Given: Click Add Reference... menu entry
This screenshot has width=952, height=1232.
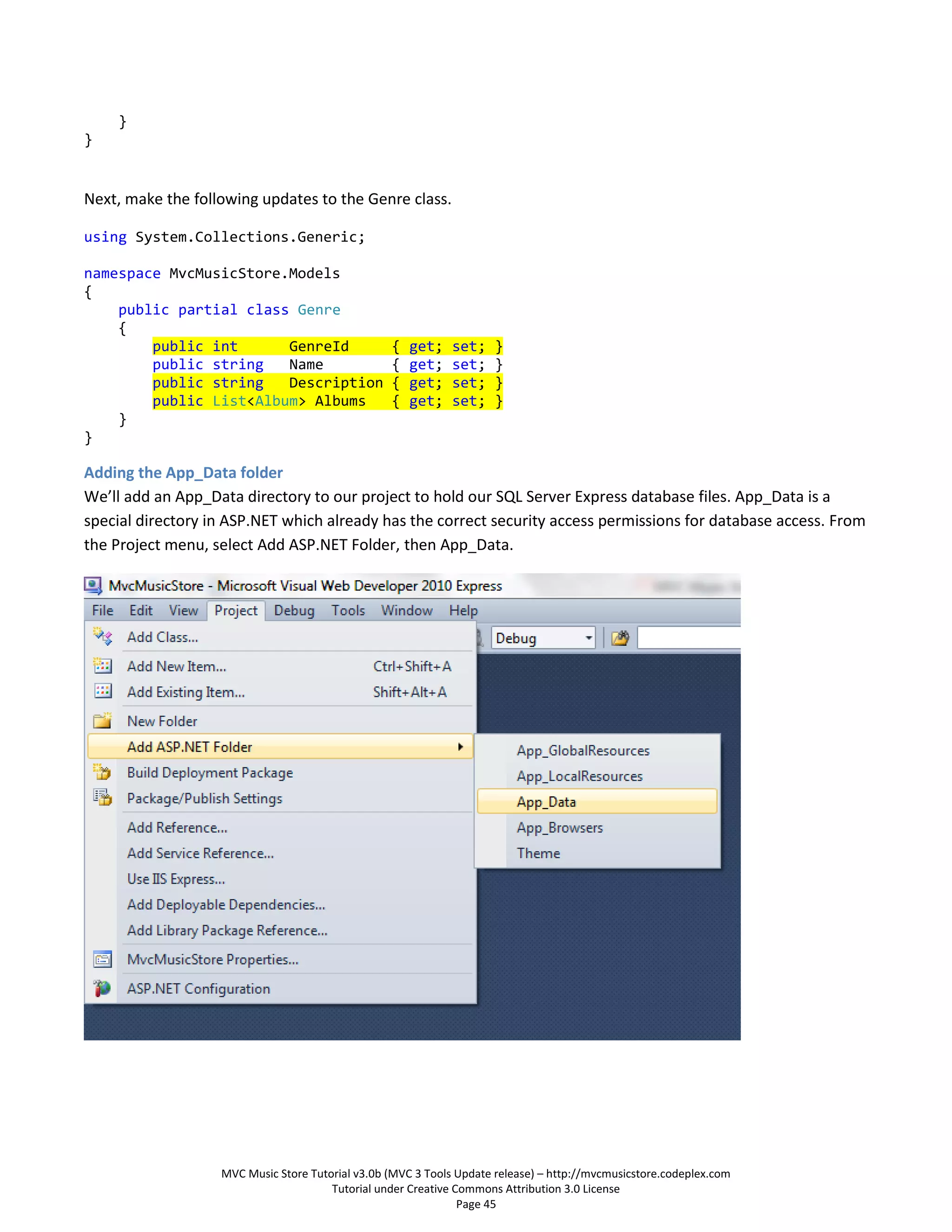Looking at the screenshot, I should tap(177, 828).
